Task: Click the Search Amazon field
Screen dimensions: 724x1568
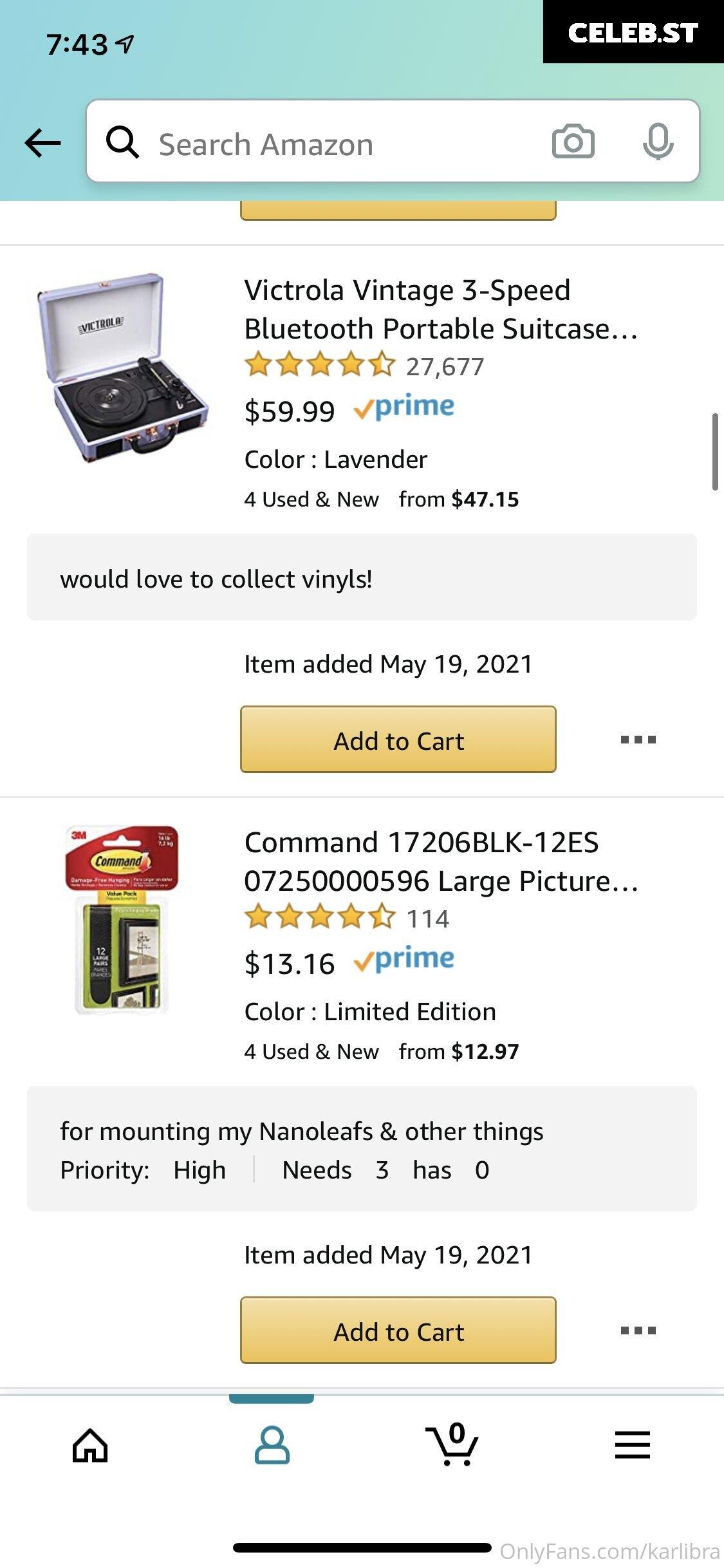Action: pyautogui.click(x=393, y=141)
